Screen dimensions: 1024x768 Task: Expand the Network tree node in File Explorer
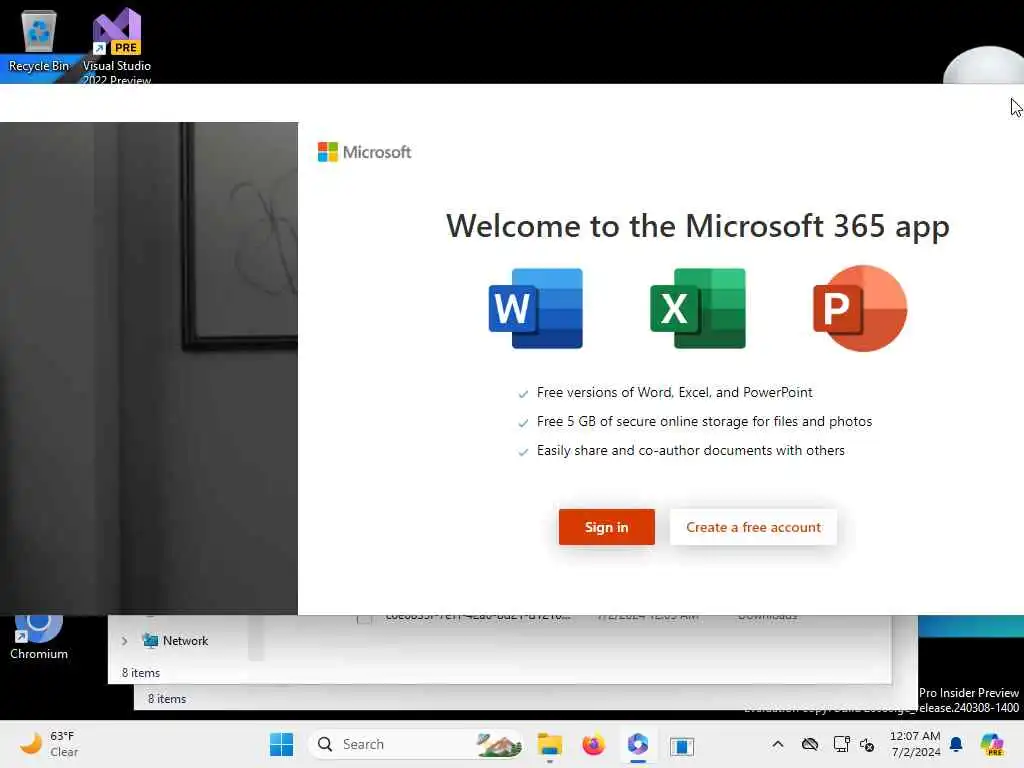(125, 641)
